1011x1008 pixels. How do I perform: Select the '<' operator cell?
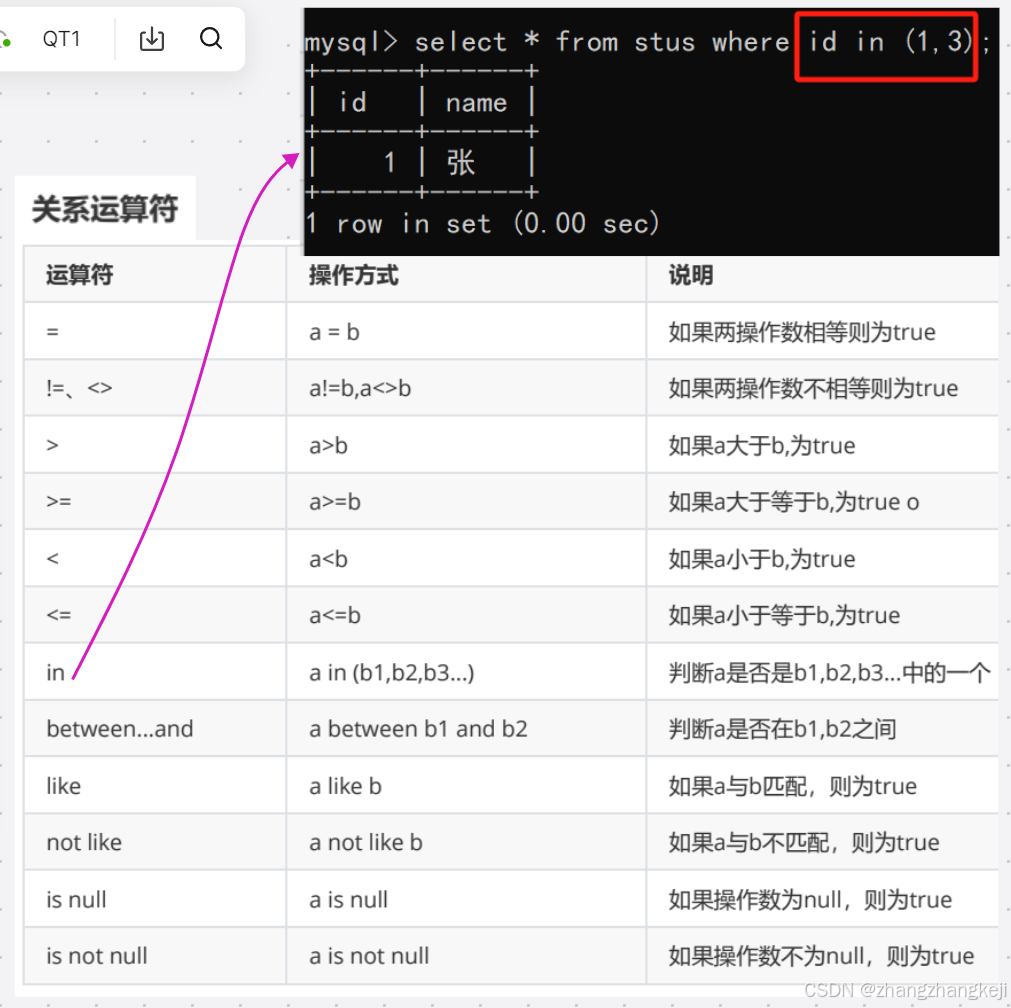(x=155, y=558)
